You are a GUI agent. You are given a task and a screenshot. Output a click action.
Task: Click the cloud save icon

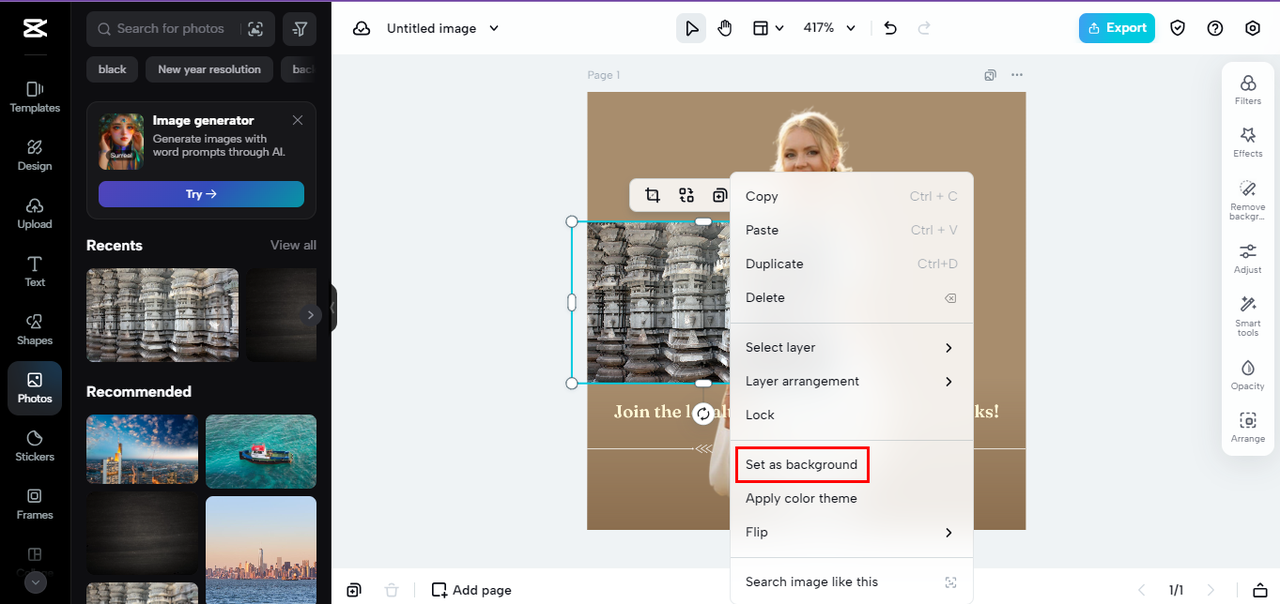362,28
